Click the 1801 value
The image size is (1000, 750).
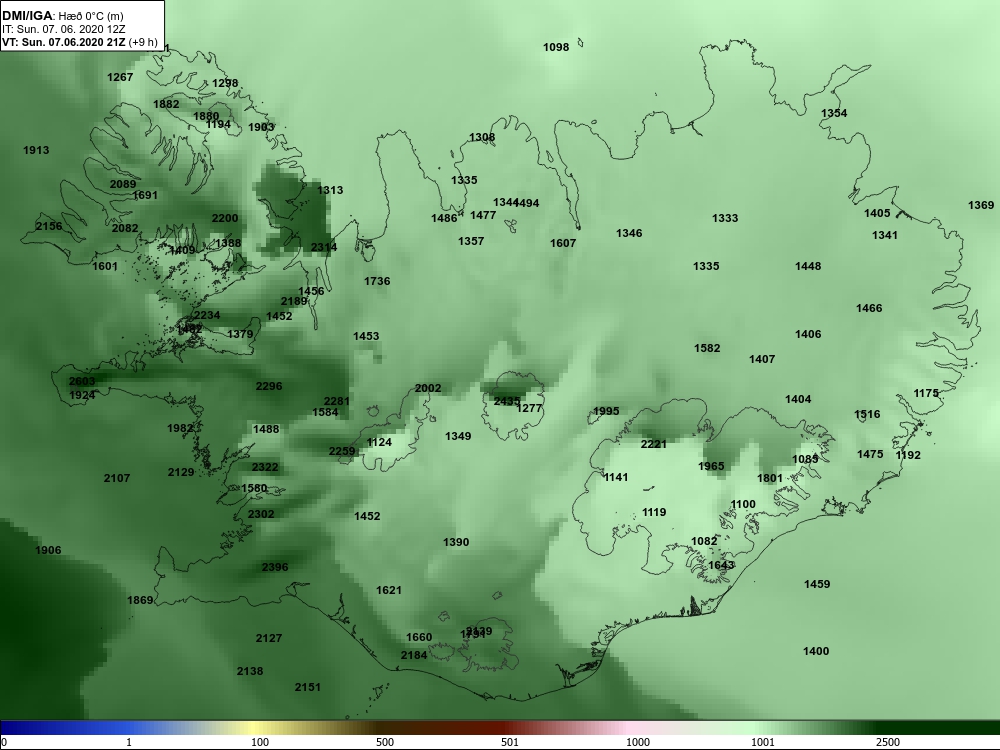pyautogui.click(x=770, y=478)
